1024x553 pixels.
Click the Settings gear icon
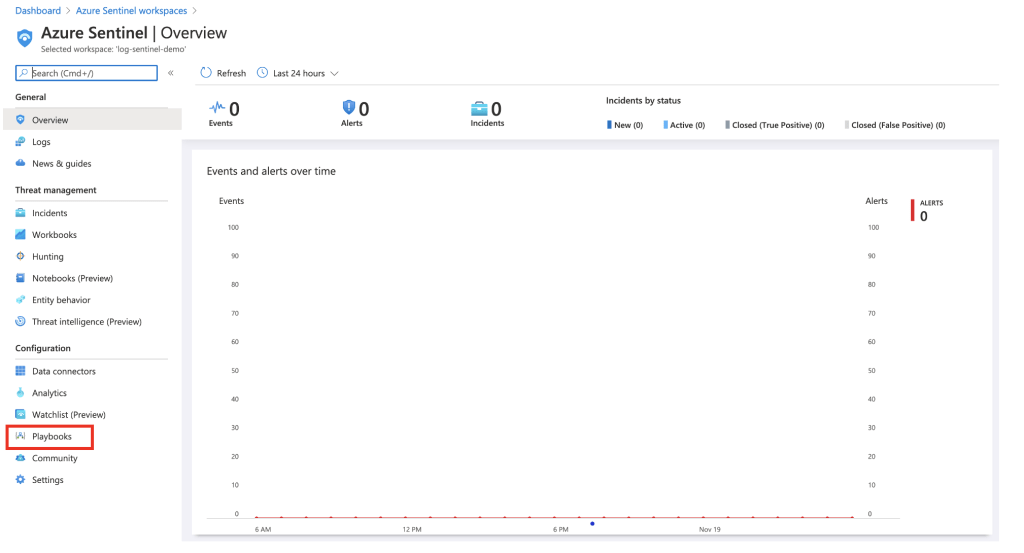pyautogui.click(x=21, y=480)
